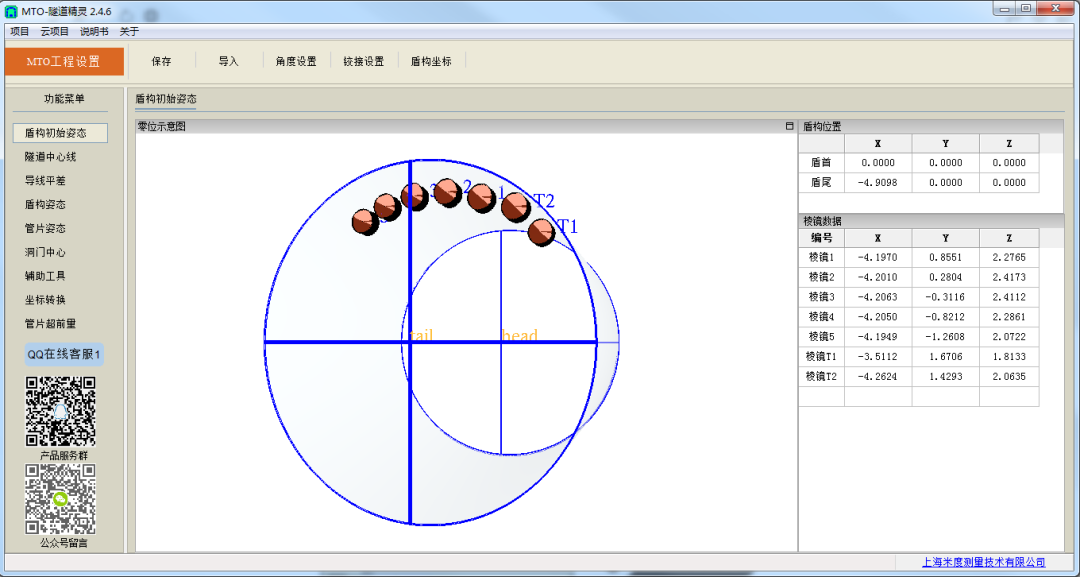The image size is (1080, 577).
Task: Click the X cell of the 盾尾 row
Action: click(x=878, y=183)
